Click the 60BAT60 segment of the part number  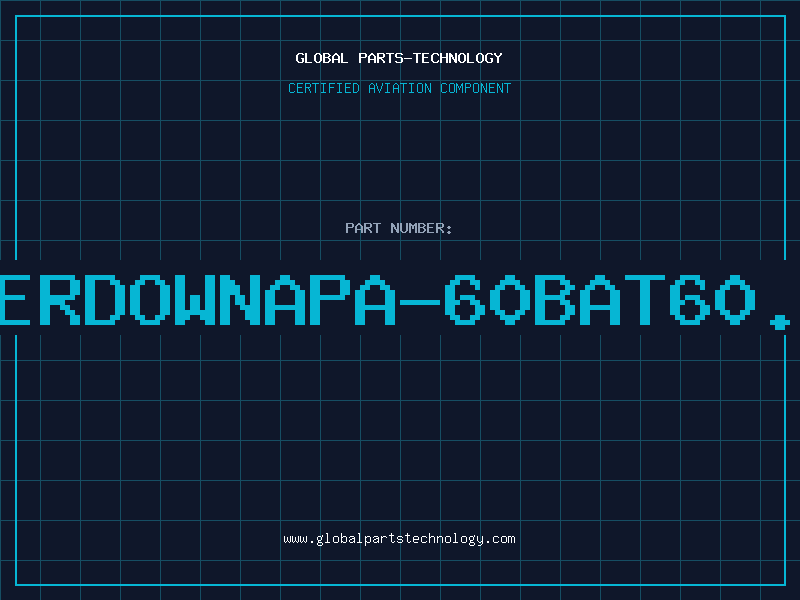pyautogui.click(x=600, y=300)
